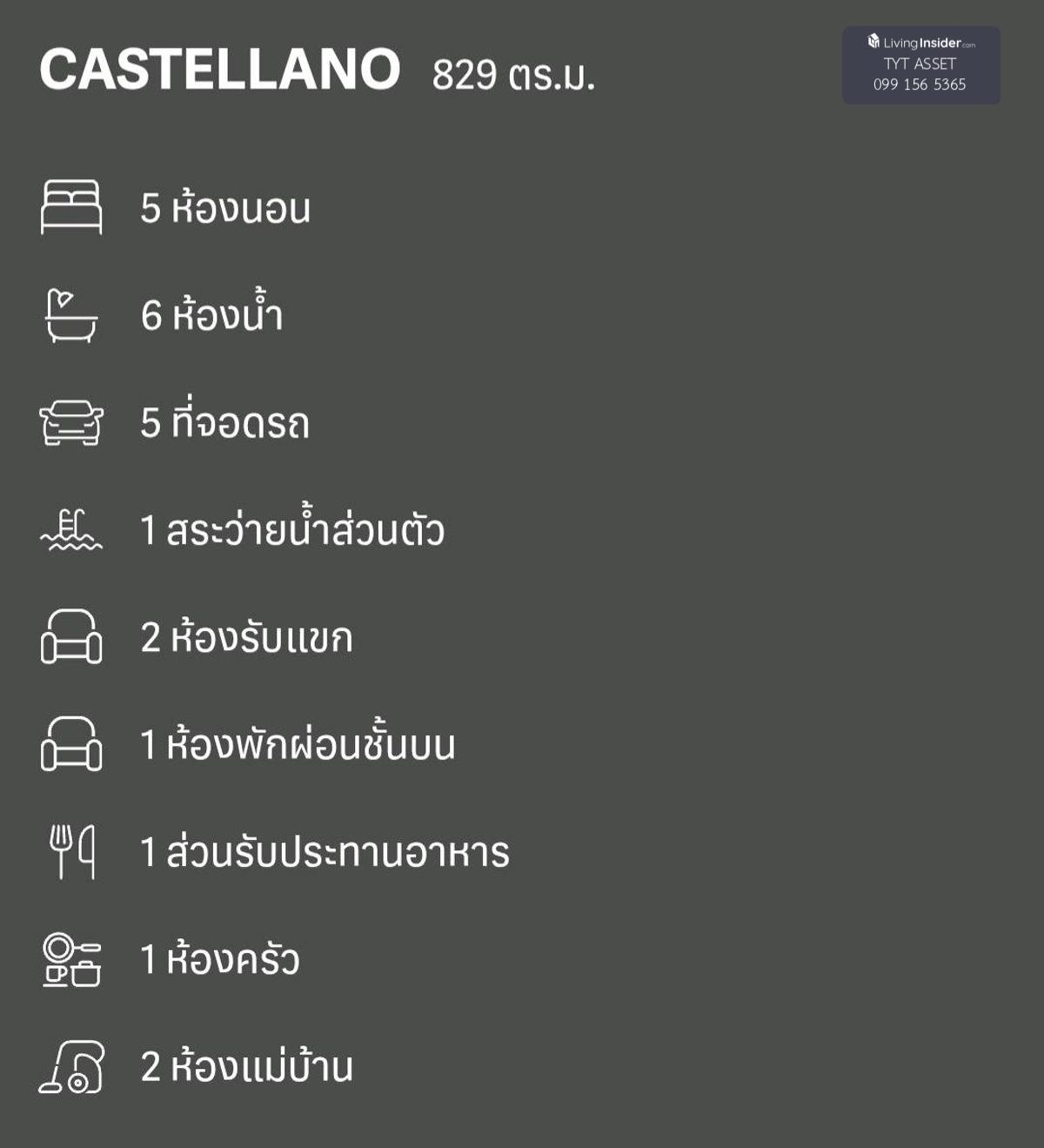Click the fork and knife icon
The image size is (1044, 1148).
coord(71,851)
